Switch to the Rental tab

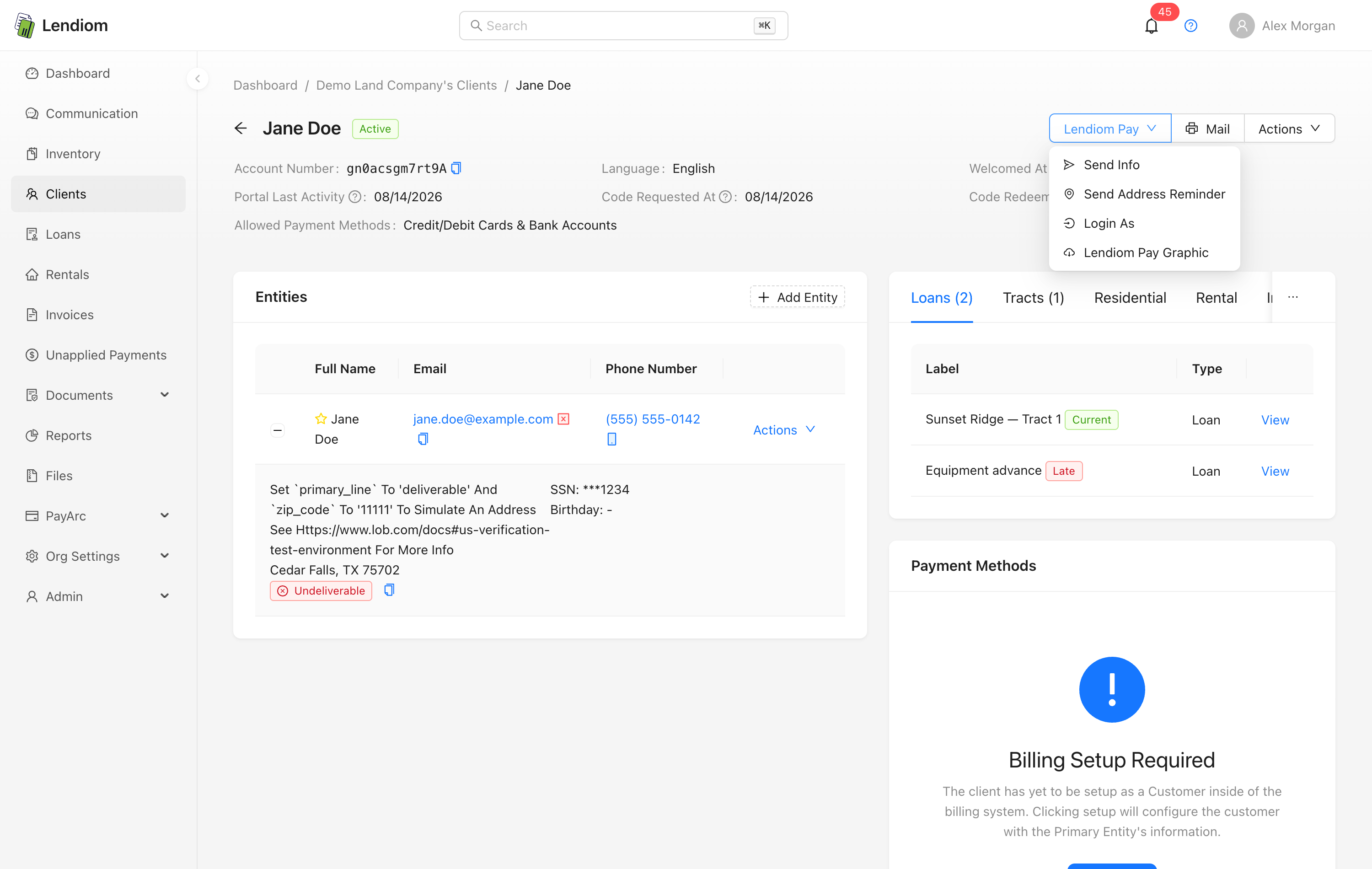1216,297
